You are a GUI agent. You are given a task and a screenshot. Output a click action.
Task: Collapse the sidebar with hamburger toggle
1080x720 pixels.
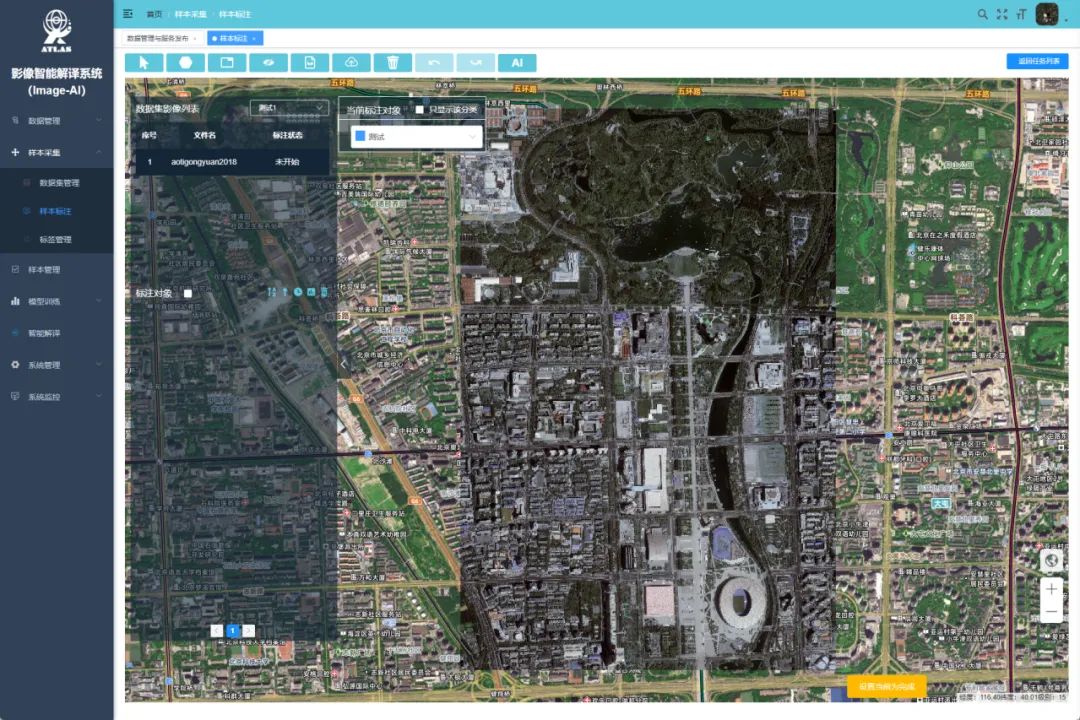(x=128, y=14)
